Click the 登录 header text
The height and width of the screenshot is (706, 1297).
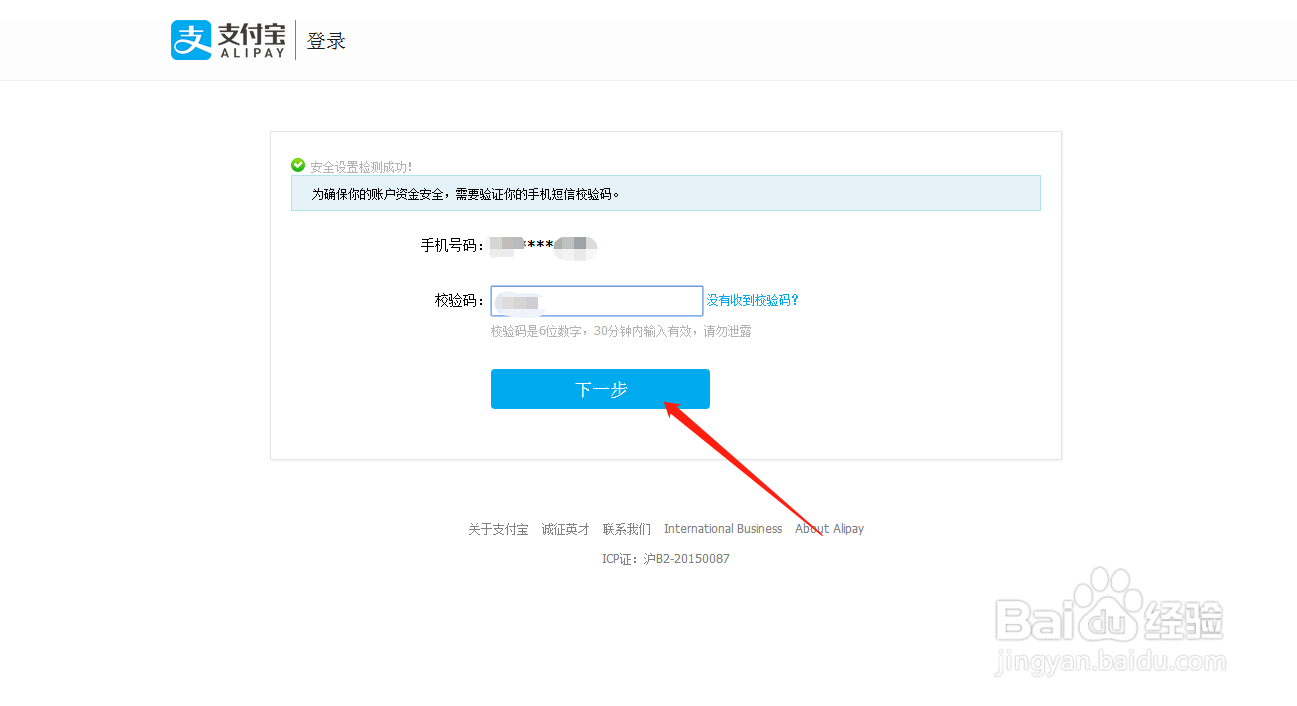(326, 41)
